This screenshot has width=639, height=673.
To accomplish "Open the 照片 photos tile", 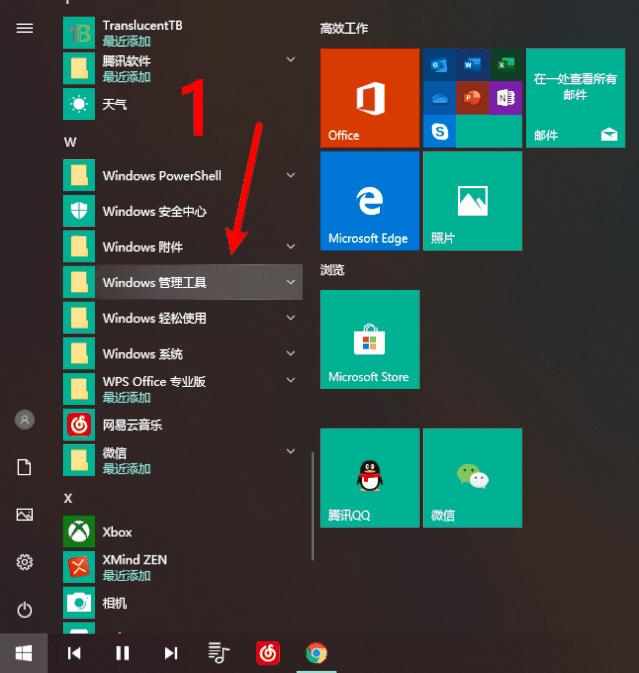I will [x=472, y=201].
